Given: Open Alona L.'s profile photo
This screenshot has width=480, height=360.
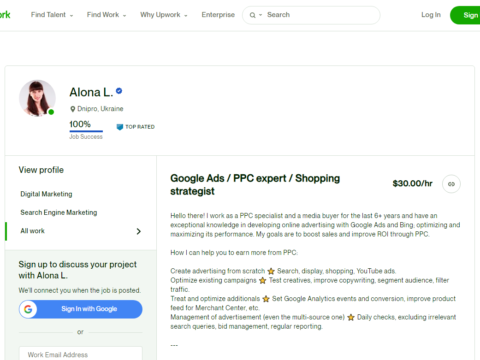Looking at the screenshot, I should [x=37, y=98].
